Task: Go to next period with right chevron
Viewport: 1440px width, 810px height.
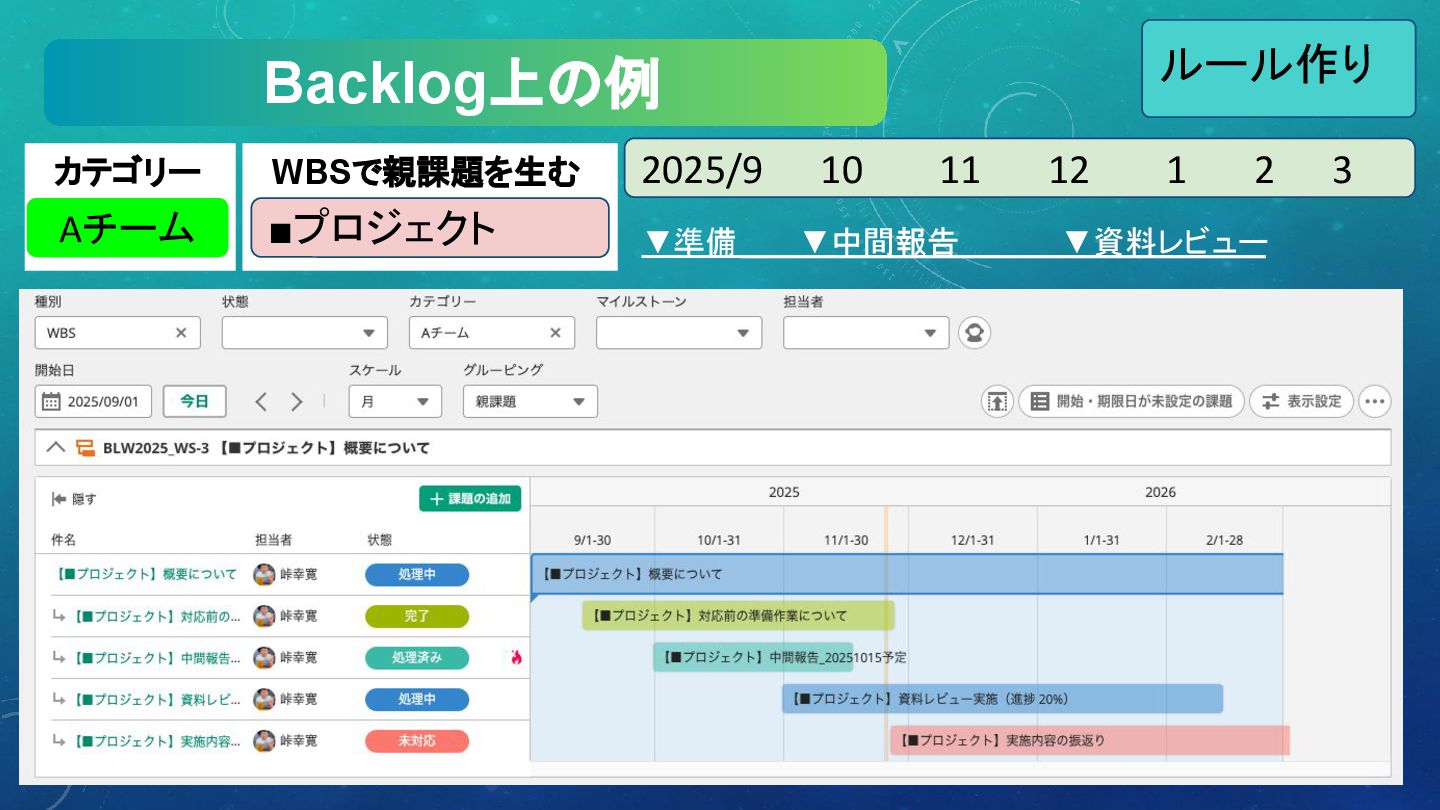Action: 296,402
